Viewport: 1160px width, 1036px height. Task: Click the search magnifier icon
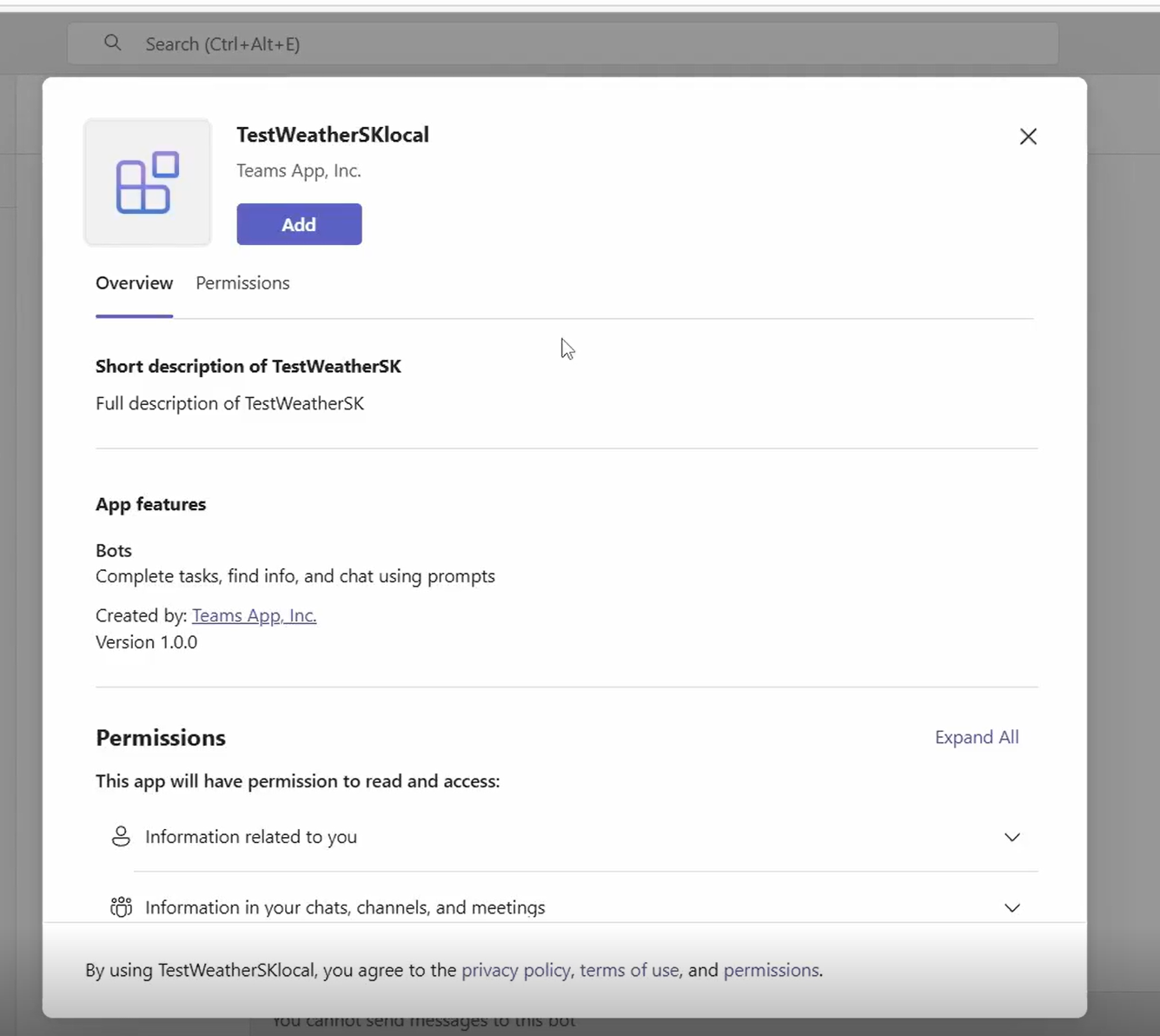coord(113,43)
